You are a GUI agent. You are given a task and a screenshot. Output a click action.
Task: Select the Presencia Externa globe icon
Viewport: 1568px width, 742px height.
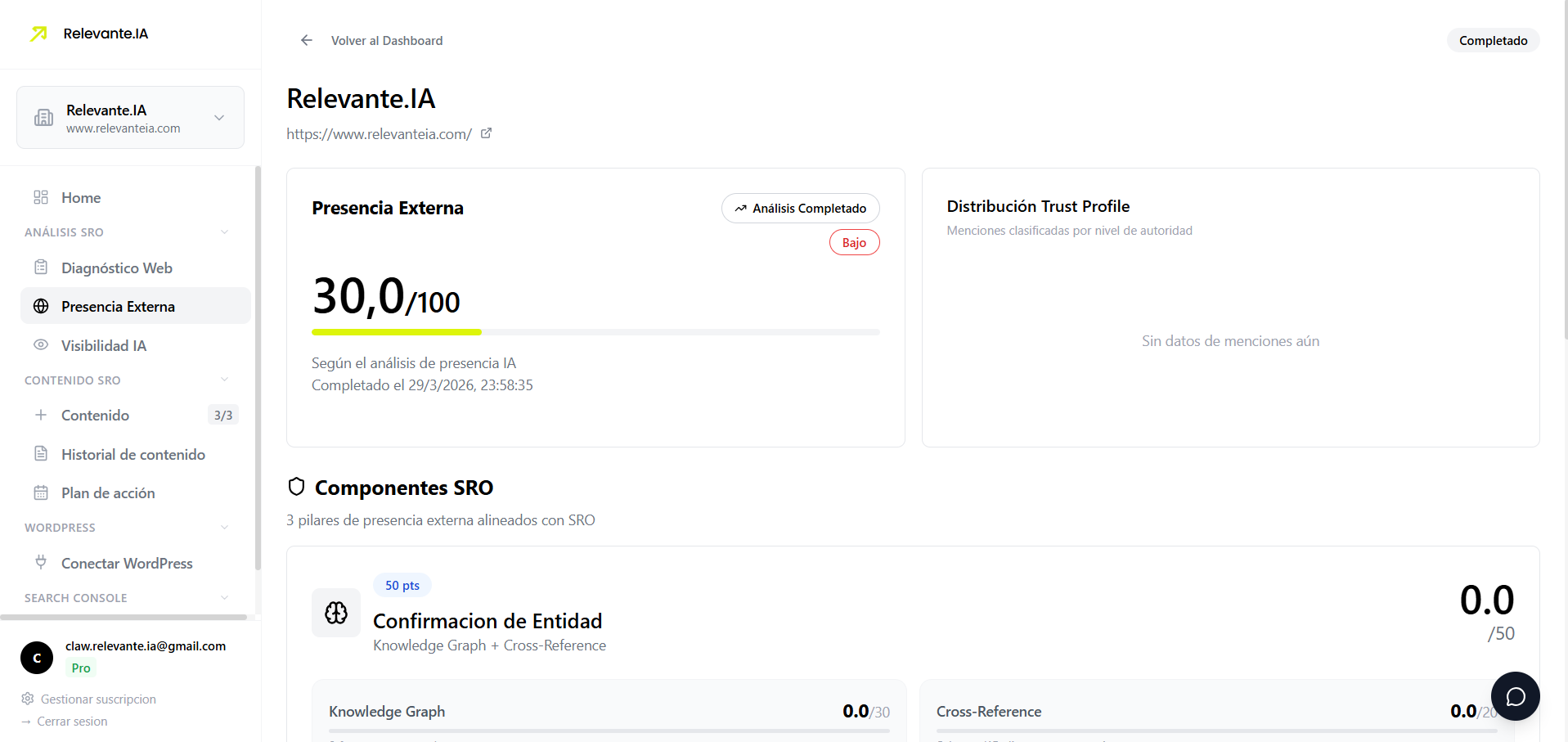[41, 306]
